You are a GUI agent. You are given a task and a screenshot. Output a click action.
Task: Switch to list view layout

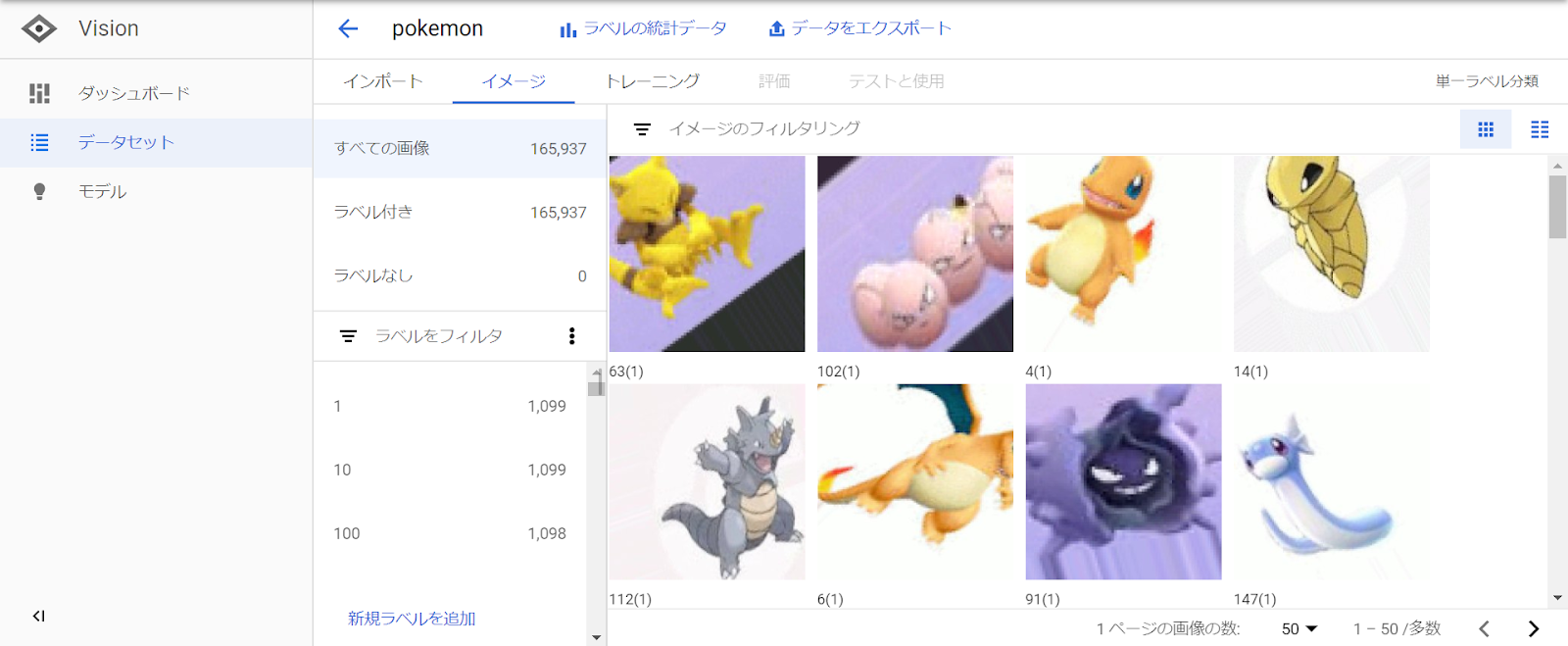pyautogui.click(x=1540, y=129)
